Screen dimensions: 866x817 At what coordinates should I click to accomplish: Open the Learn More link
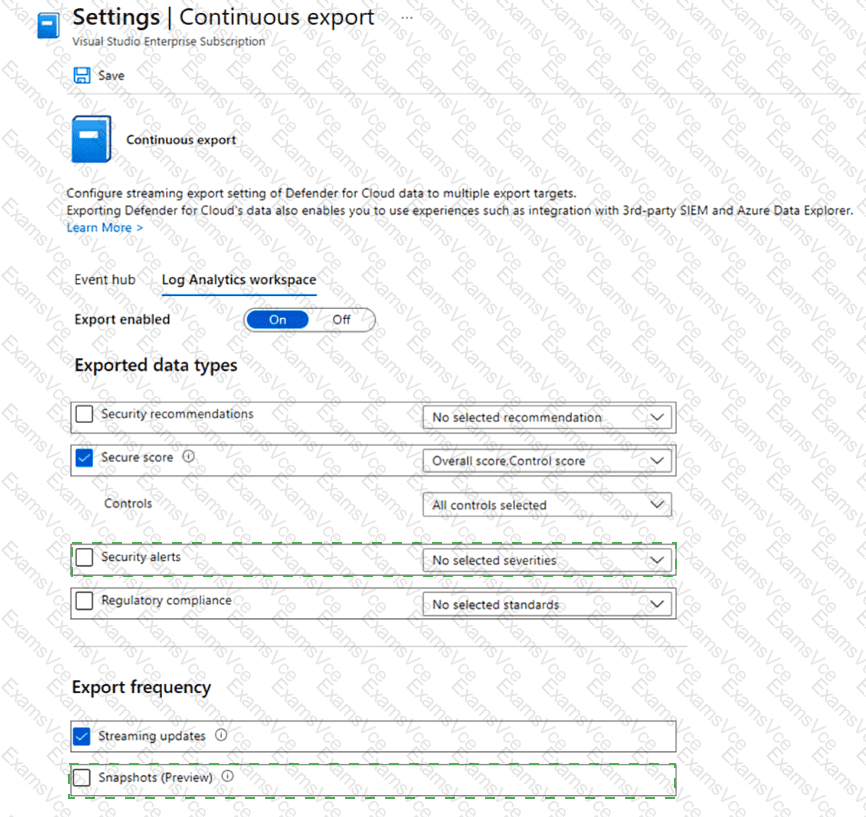point(104,228)
